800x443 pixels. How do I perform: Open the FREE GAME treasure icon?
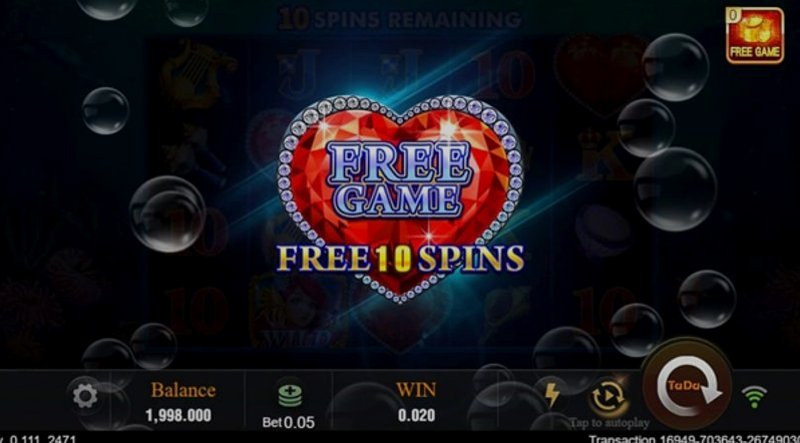click(755, 35)
